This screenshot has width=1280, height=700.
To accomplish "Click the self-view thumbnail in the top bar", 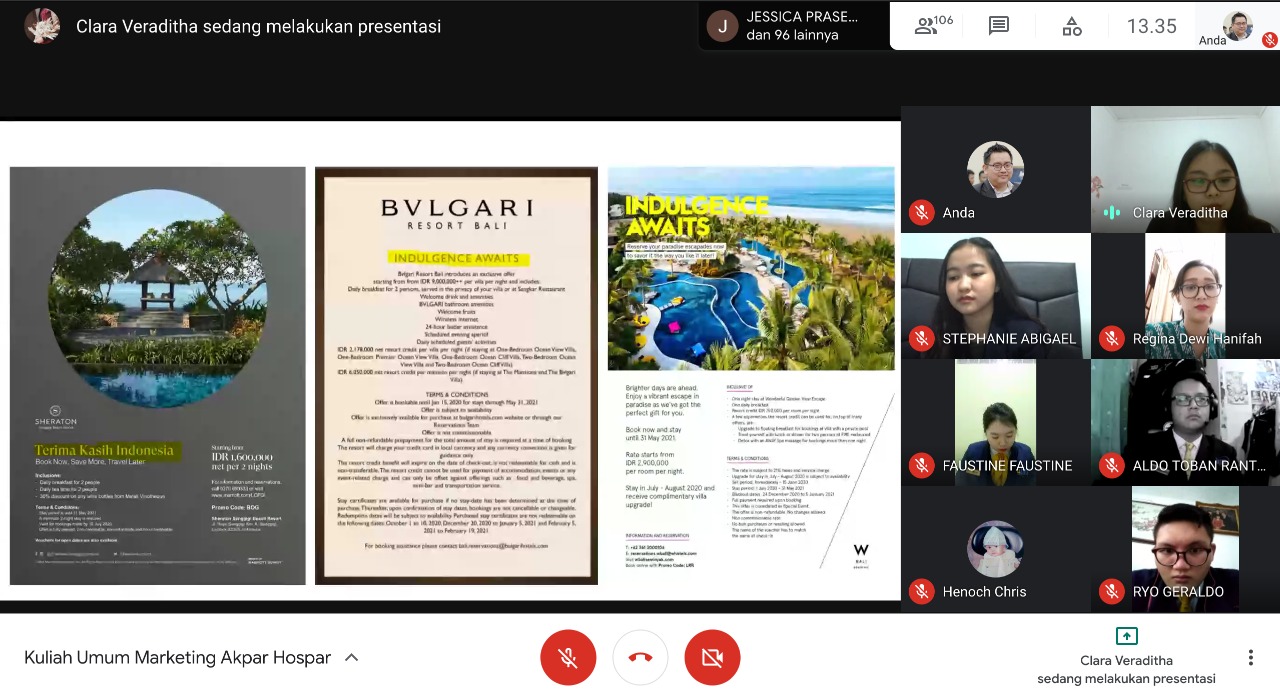I will click(x=1238, y=25).
